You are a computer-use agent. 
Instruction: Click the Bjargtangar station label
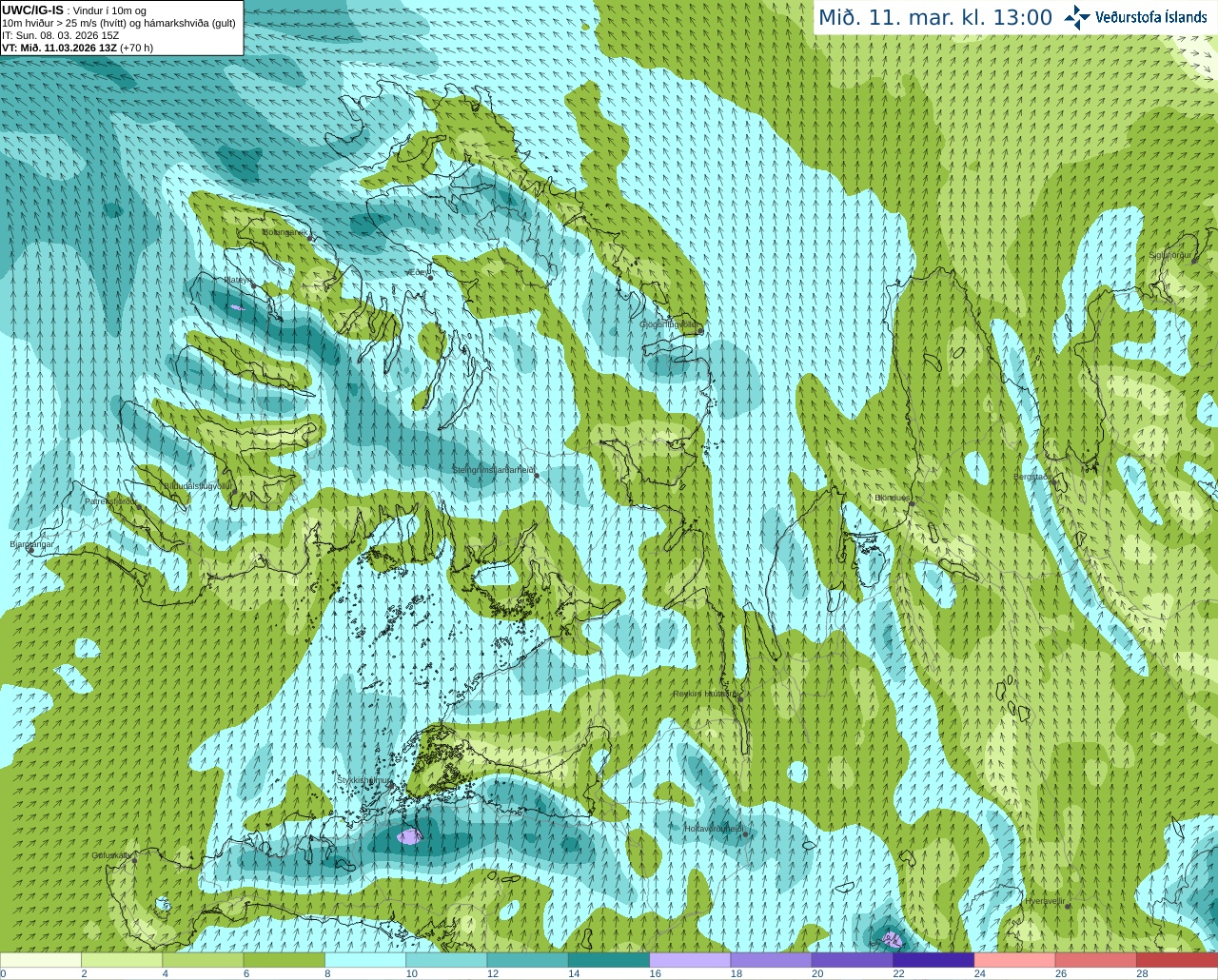(x=31, y=544)
